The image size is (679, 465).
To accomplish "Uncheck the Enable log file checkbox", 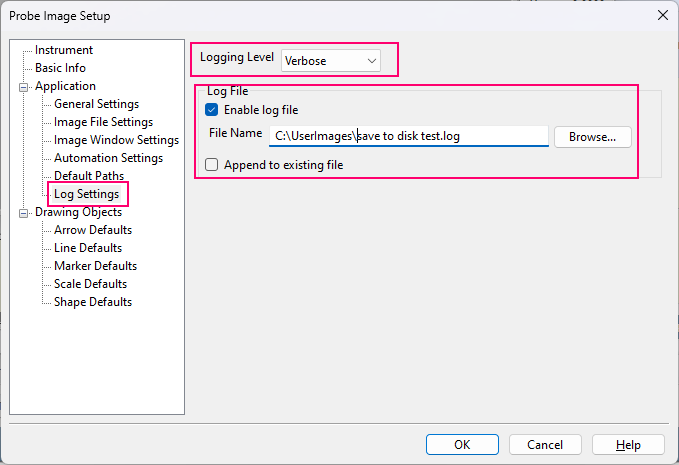I will (212, 110).
